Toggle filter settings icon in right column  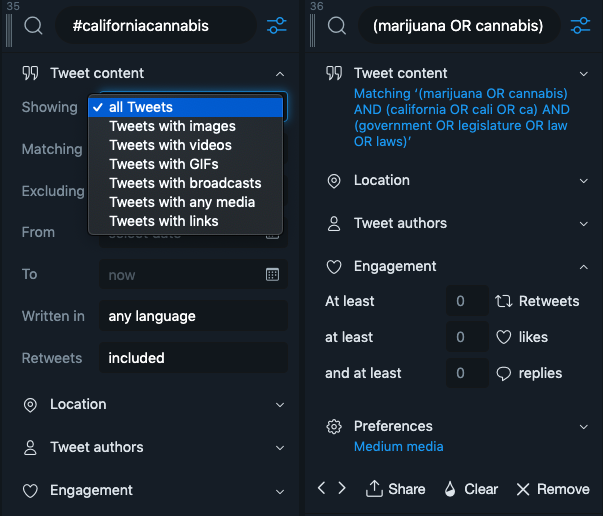[580, 25]
